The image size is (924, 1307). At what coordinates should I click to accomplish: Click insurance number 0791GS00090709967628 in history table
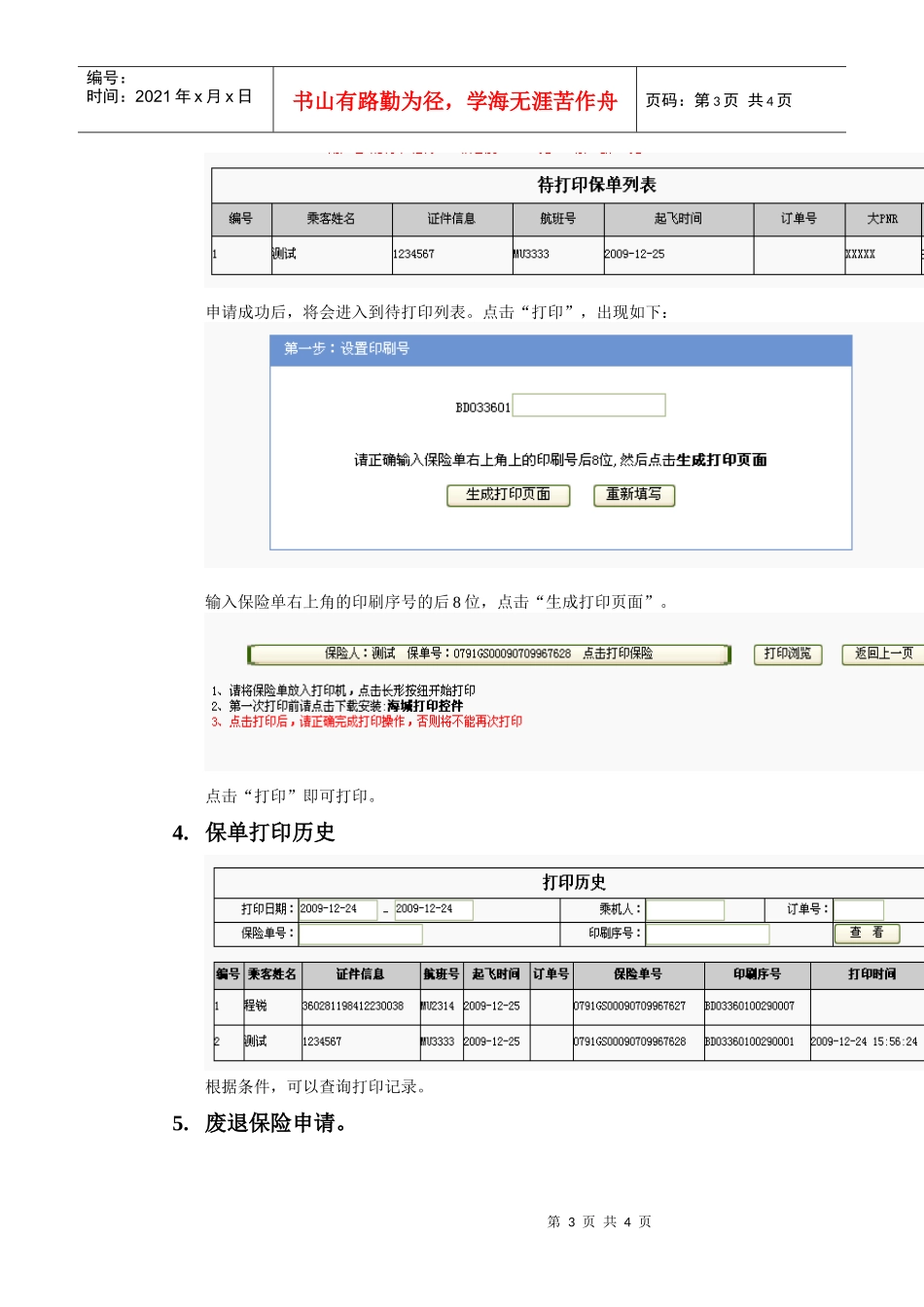[x=629, y=1042]
